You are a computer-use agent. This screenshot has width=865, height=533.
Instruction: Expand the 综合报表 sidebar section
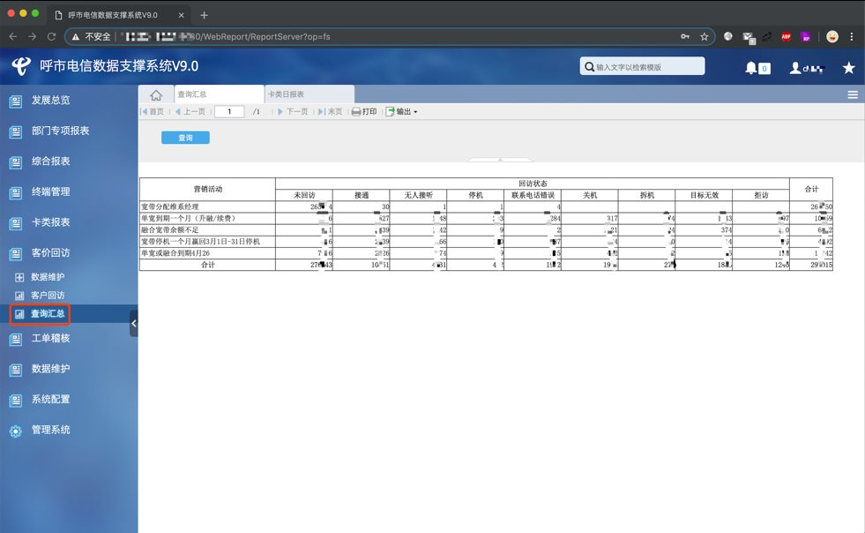51,161
